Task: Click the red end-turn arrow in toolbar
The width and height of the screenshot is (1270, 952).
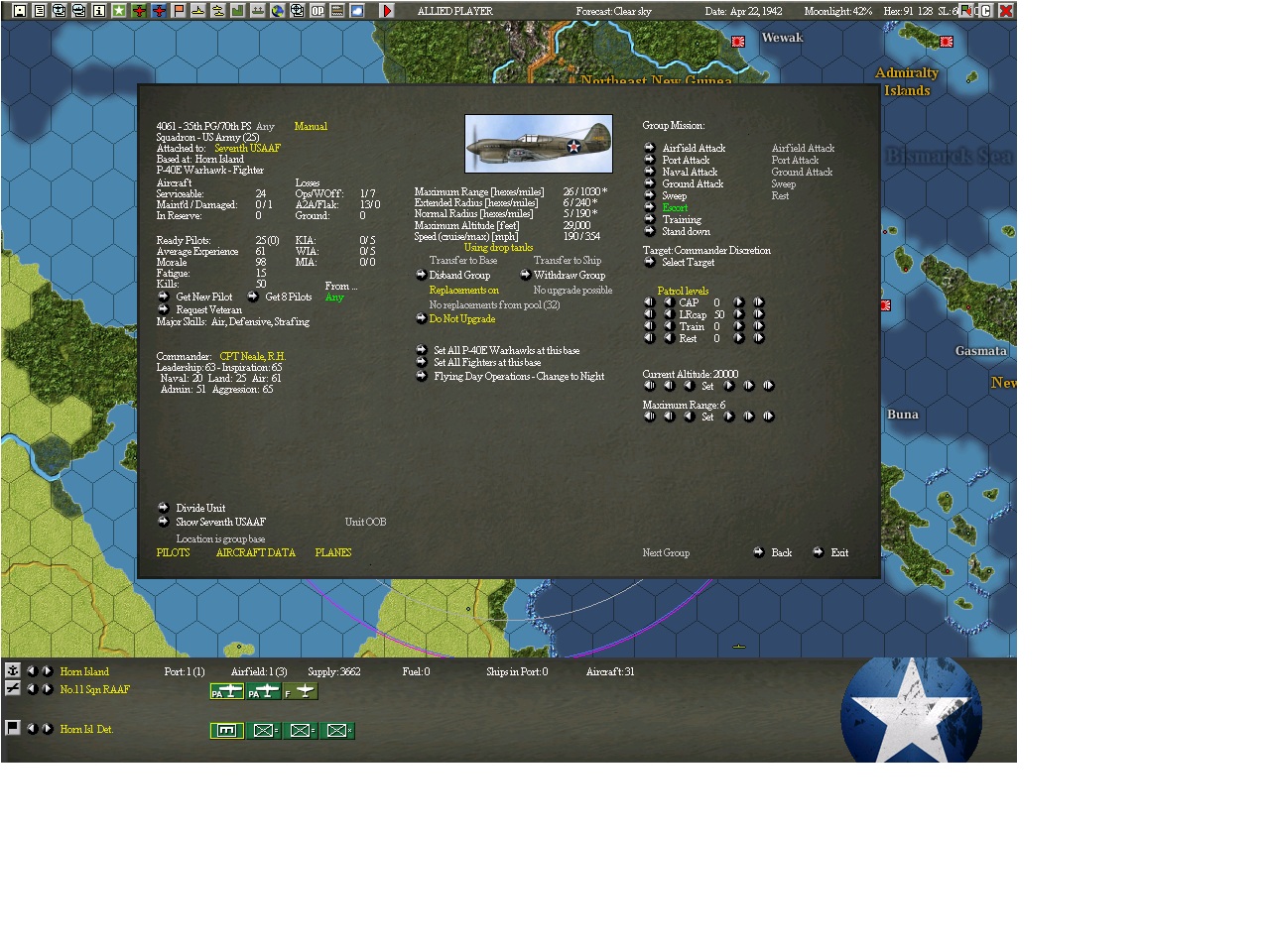Action: [x=387, y=11]
